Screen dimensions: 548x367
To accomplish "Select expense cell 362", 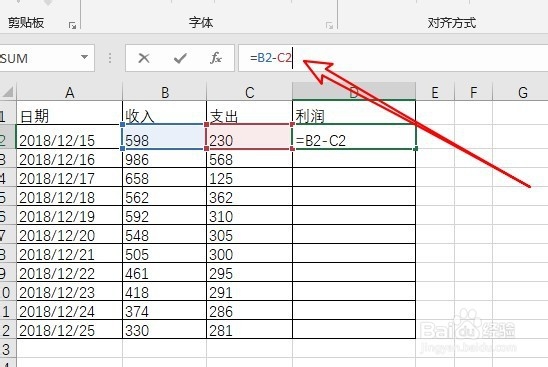I will click(x=249, y=196).
